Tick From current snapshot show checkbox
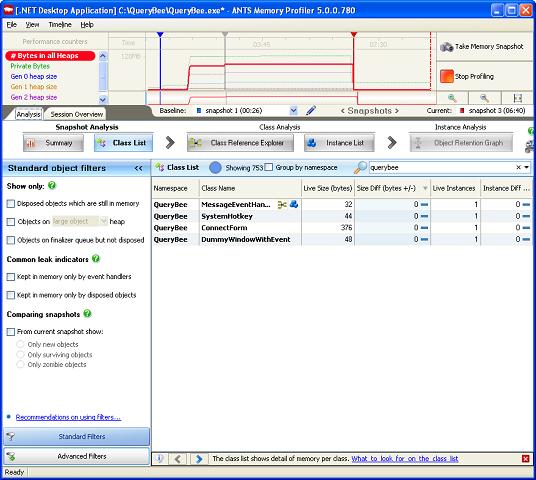Viewport: 536px width, 480px height. pyautogui.click(x=11, y=332)
